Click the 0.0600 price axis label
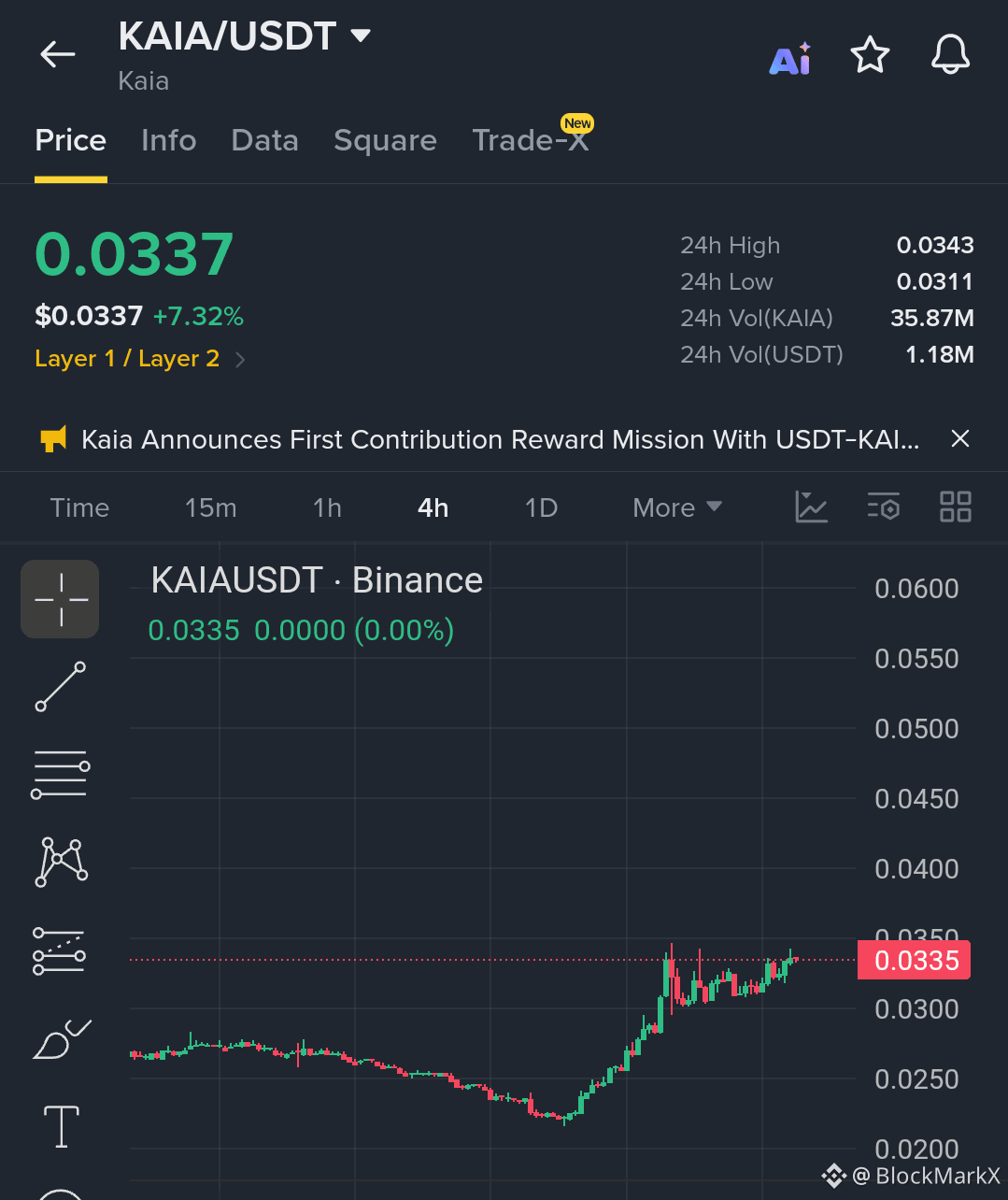Viewport: 1008px width, 1200px height. coord(916,589)
